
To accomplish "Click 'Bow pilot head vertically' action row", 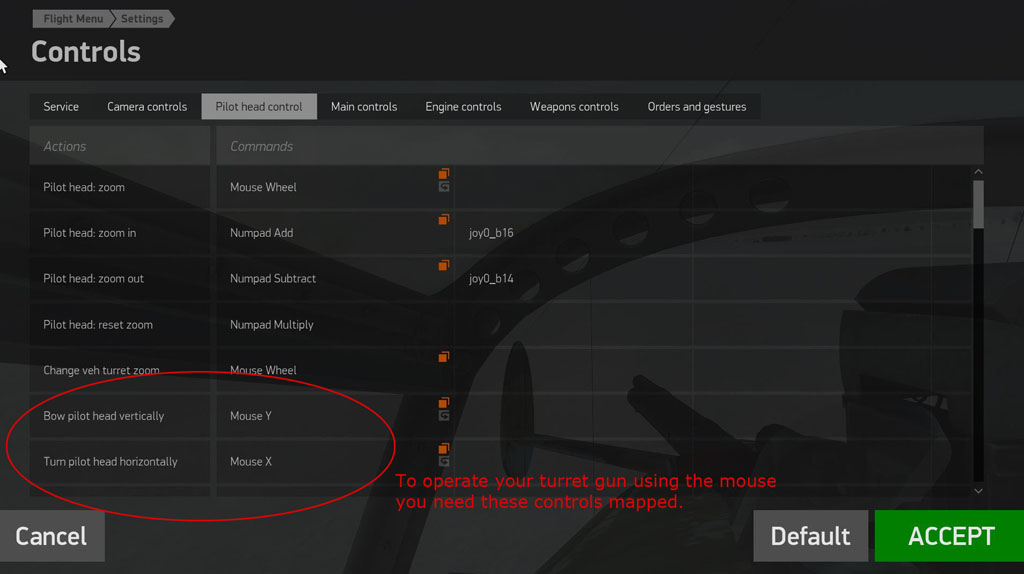I will [x=120, y=416].
